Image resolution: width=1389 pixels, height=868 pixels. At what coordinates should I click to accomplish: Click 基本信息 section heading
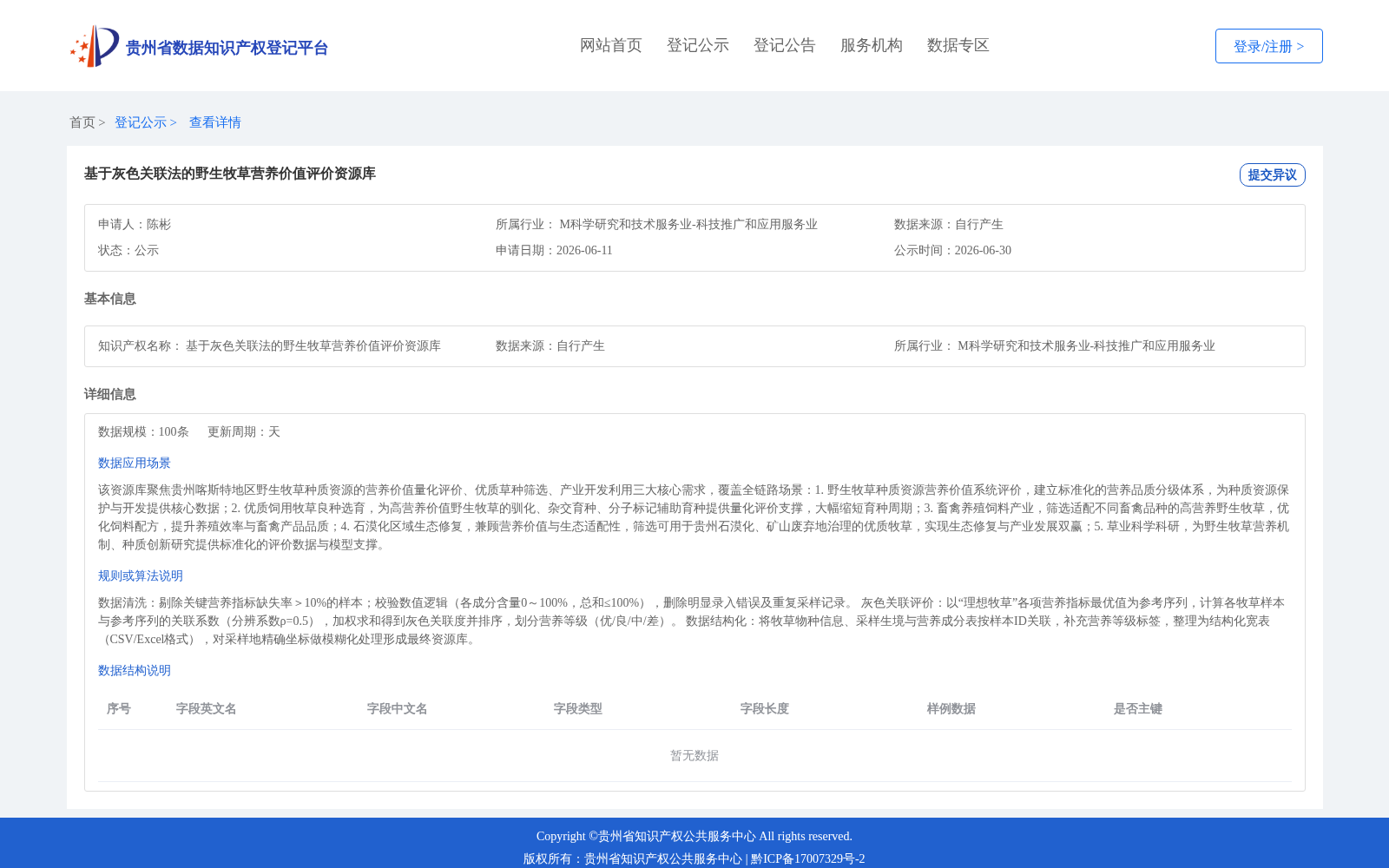110,299
